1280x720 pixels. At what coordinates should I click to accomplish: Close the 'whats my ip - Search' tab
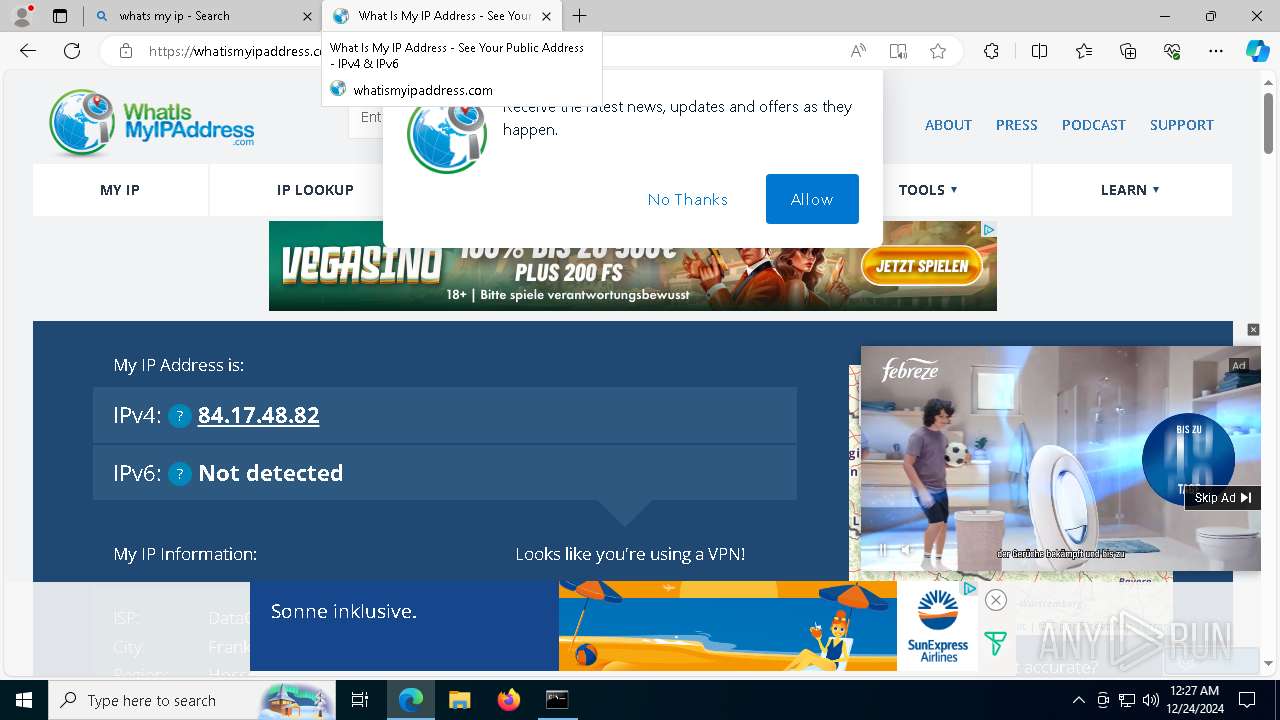[307, 16]
